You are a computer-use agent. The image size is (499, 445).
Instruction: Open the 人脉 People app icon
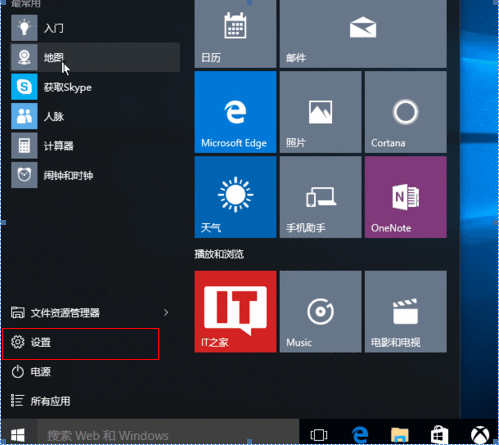[24, 116]
